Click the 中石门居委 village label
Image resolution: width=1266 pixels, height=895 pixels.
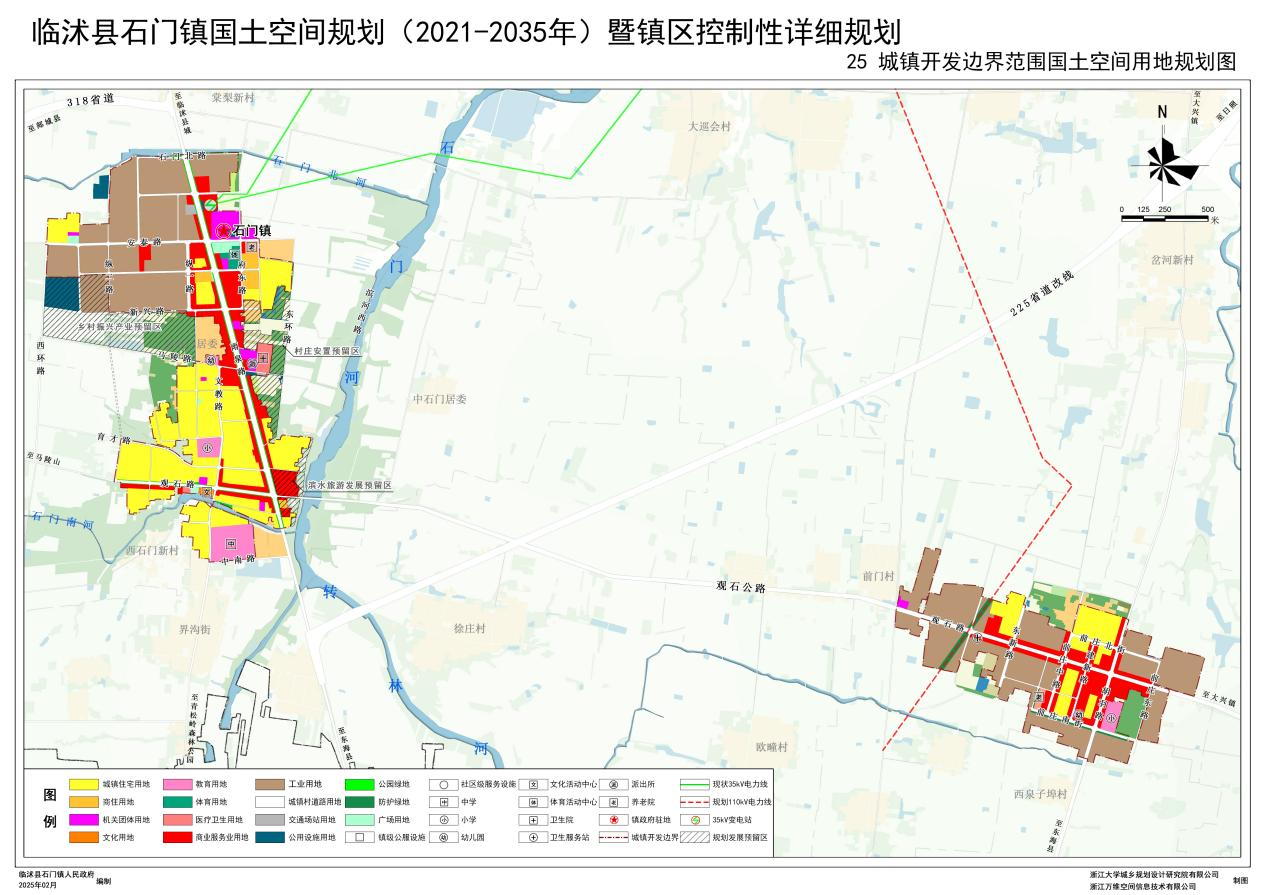(440, 399)
